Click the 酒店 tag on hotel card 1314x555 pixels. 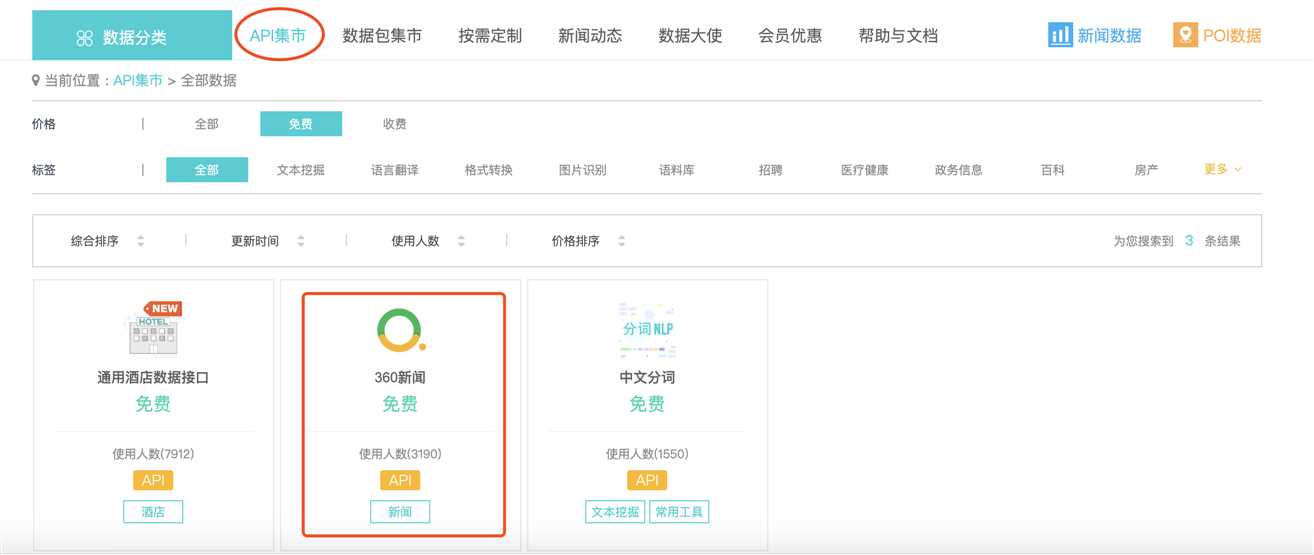153,512
